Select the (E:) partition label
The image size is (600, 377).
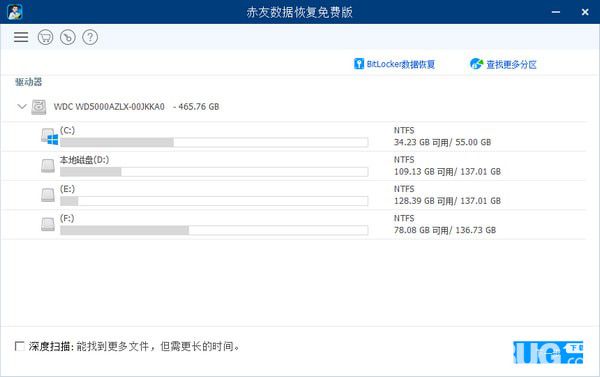coord(67,189)
